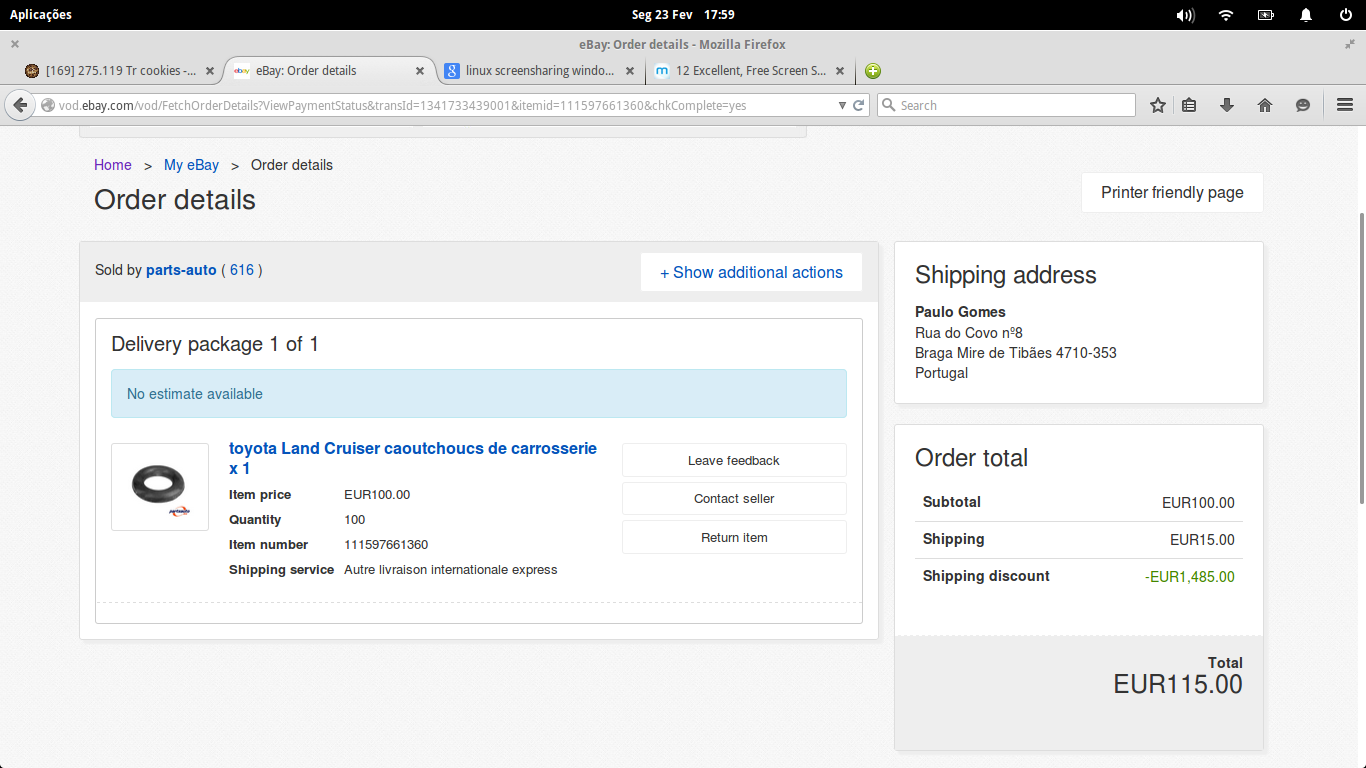This screenshot has height=768, width=1366.
Task: Open the downloads arrow icon
Action: [1227, 105]
